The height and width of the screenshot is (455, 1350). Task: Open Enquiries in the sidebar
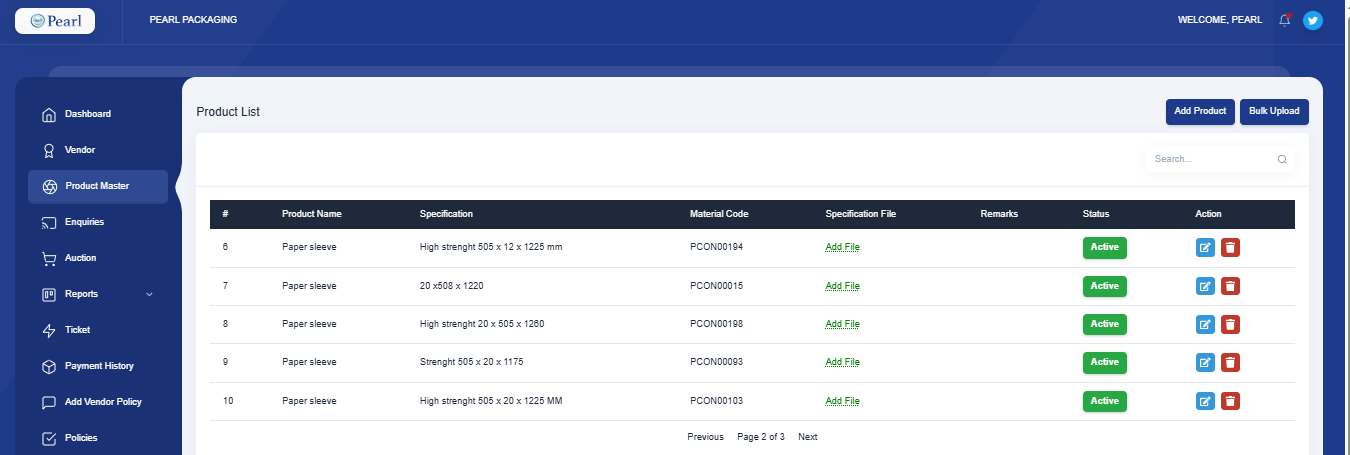coord(84,222)
